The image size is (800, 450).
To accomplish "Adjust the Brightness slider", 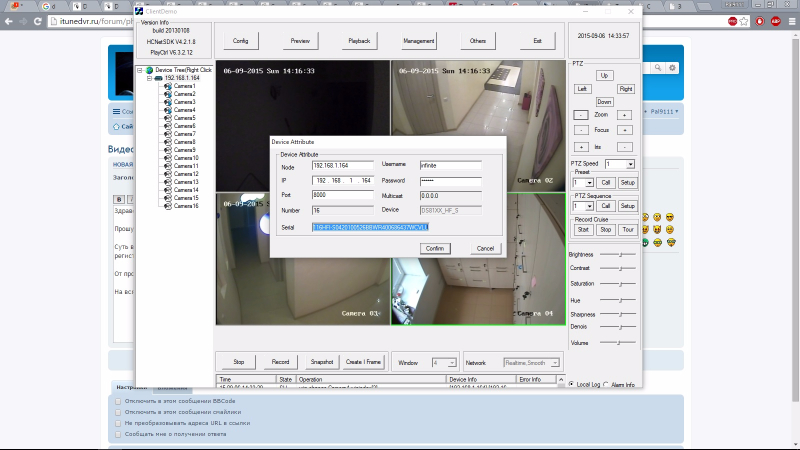I will click(x=618, y=254).
